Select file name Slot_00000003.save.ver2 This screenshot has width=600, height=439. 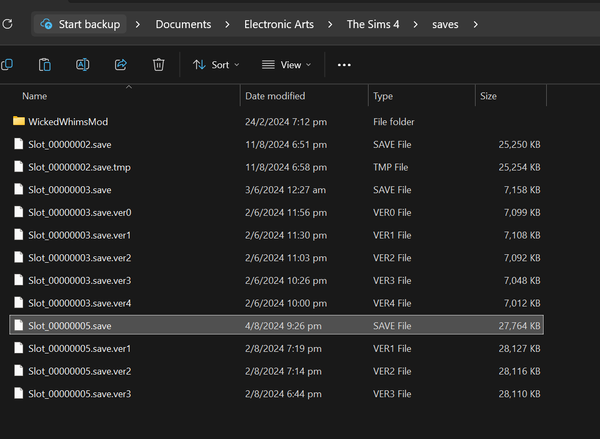click(80, 258)
